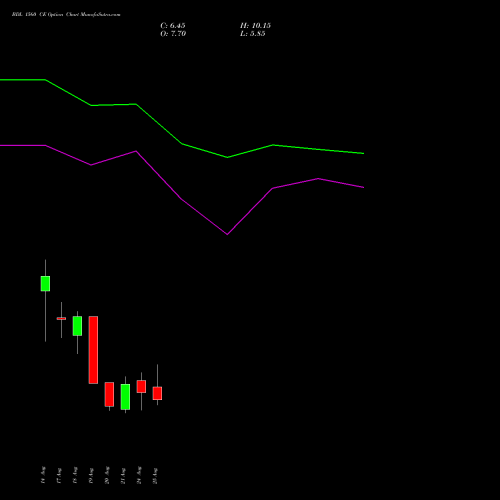Click the 17 Aug small red candlestick
This screenshot has height=500, width=500.
pos(61,319)
